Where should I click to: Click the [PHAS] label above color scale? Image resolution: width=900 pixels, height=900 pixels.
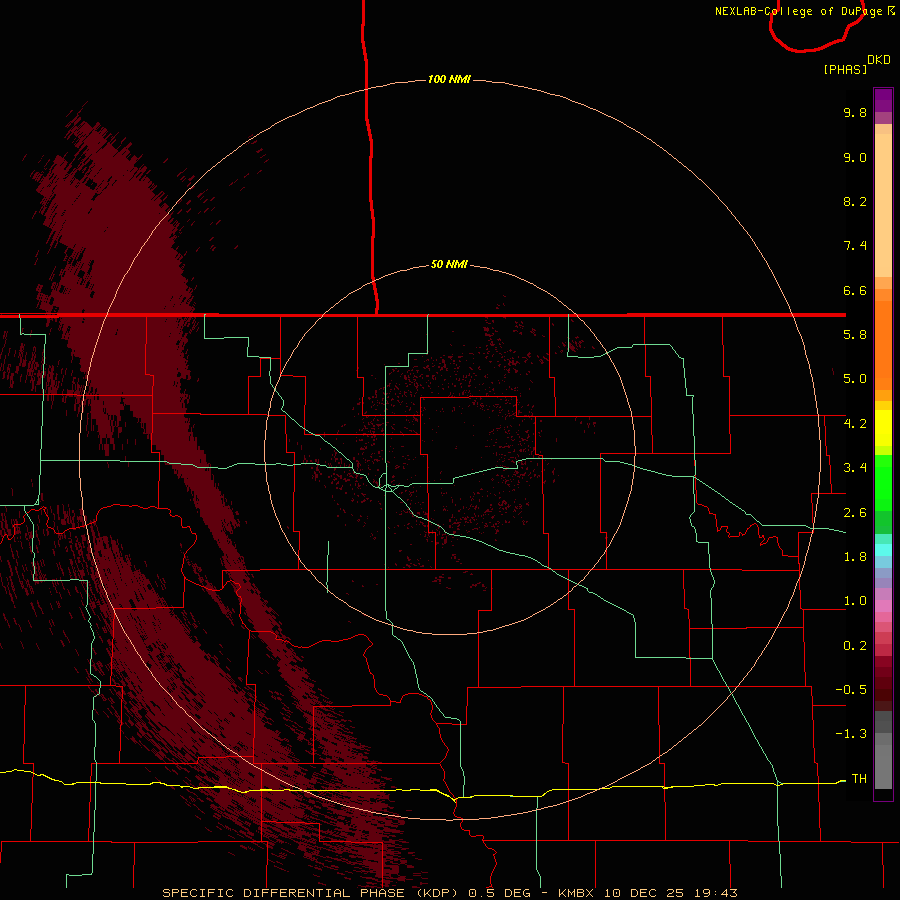845,69
